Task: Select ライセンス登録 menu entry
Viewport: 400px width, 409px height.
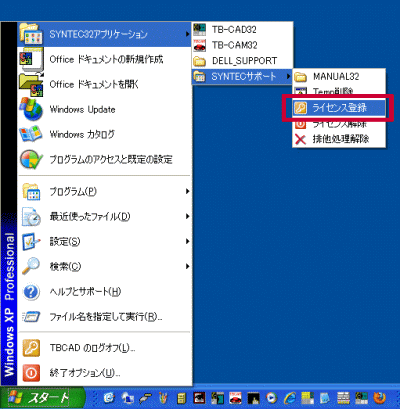Action: pyautogui.click(x=339, y=108)
